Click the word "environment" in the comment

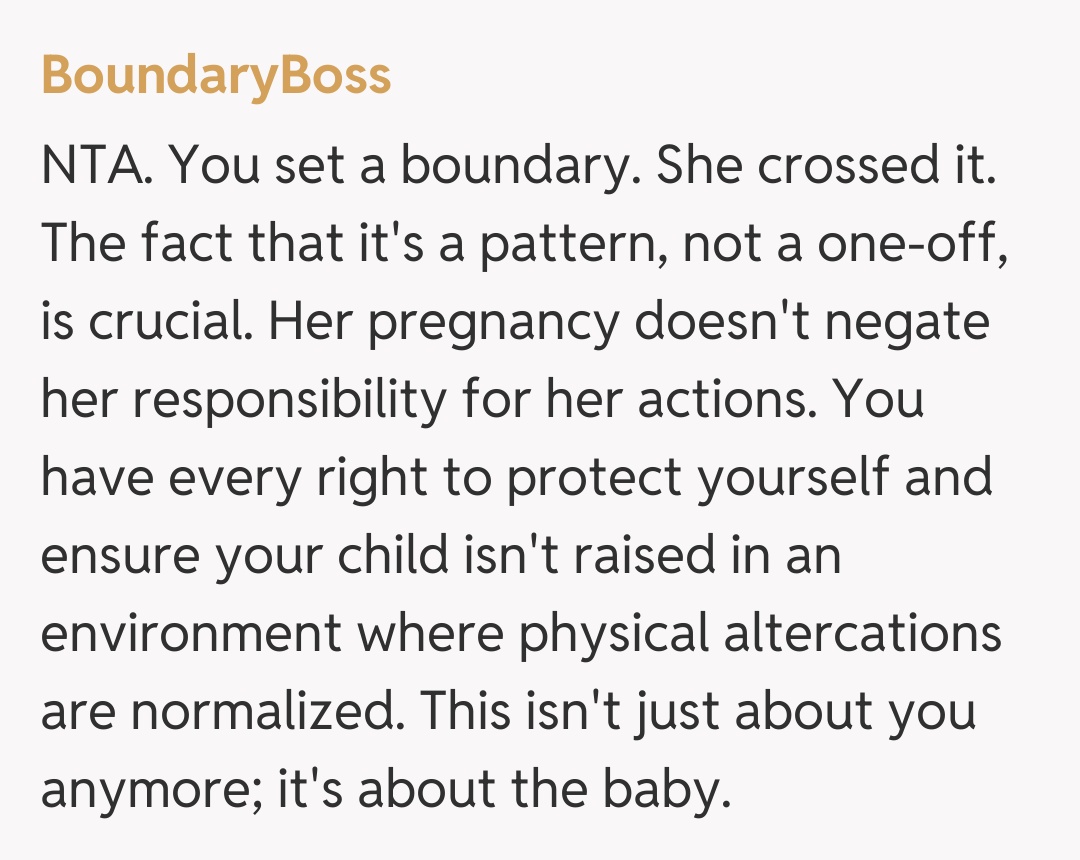(190, 634)
